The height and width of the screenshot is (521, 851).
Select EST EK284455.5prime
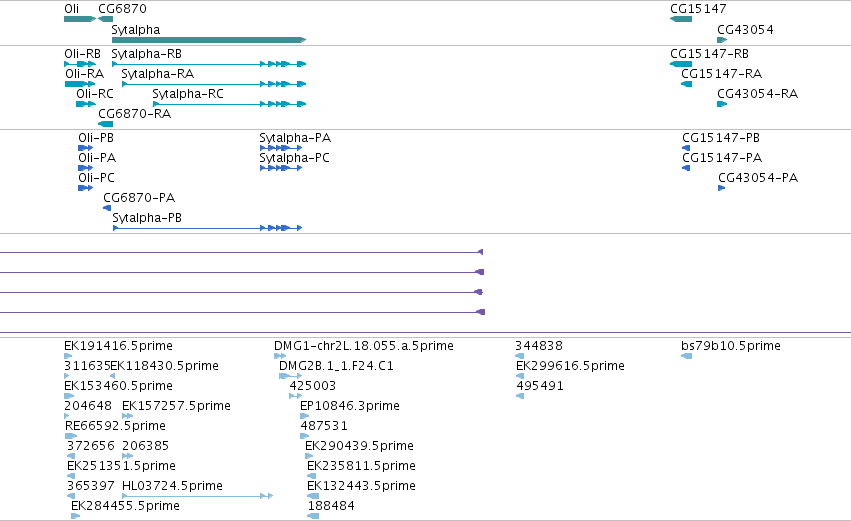75,516
